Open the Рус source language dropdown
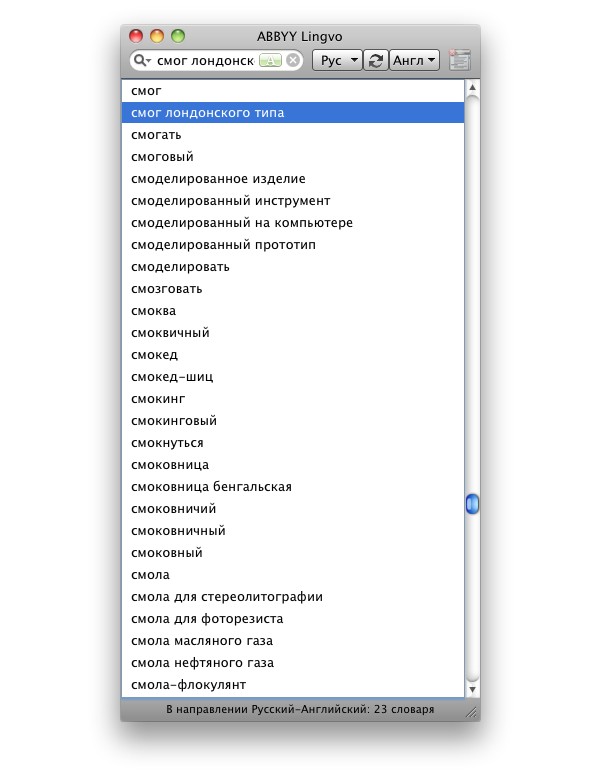600x776 pixels. [x=337, y=61]
